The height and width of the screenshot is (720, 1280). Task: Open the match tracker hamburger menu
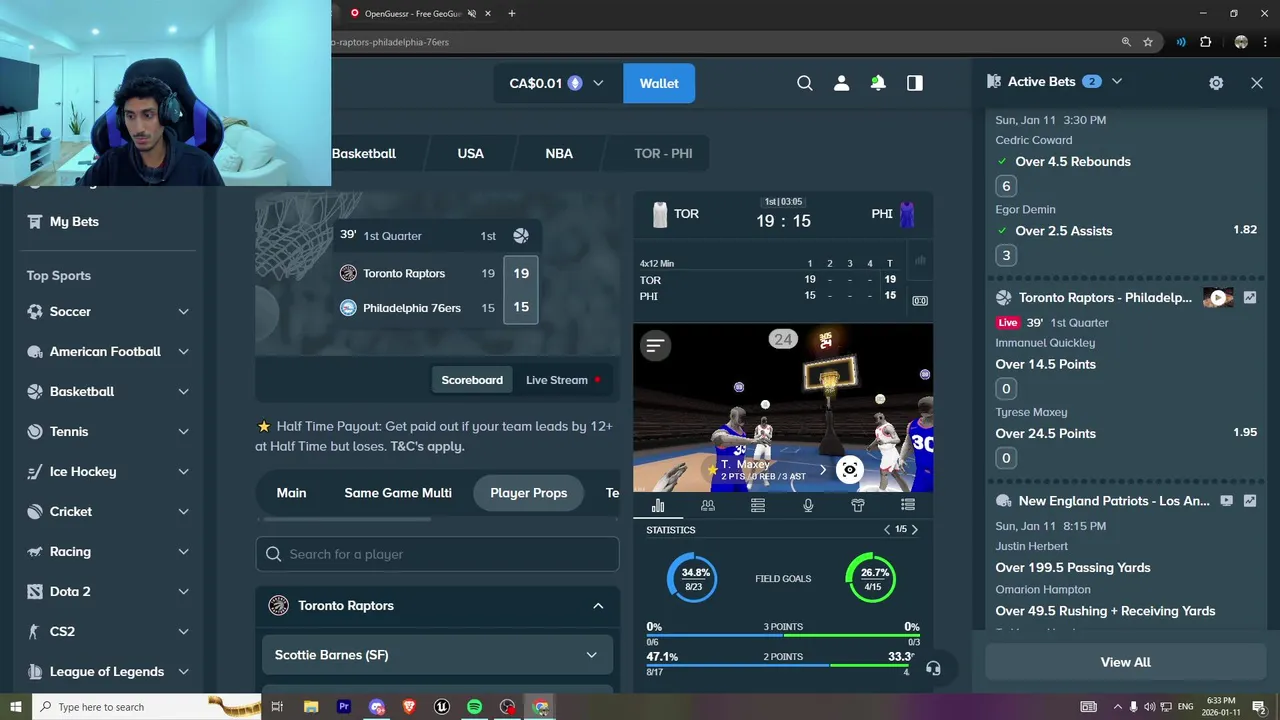[655, 345]
